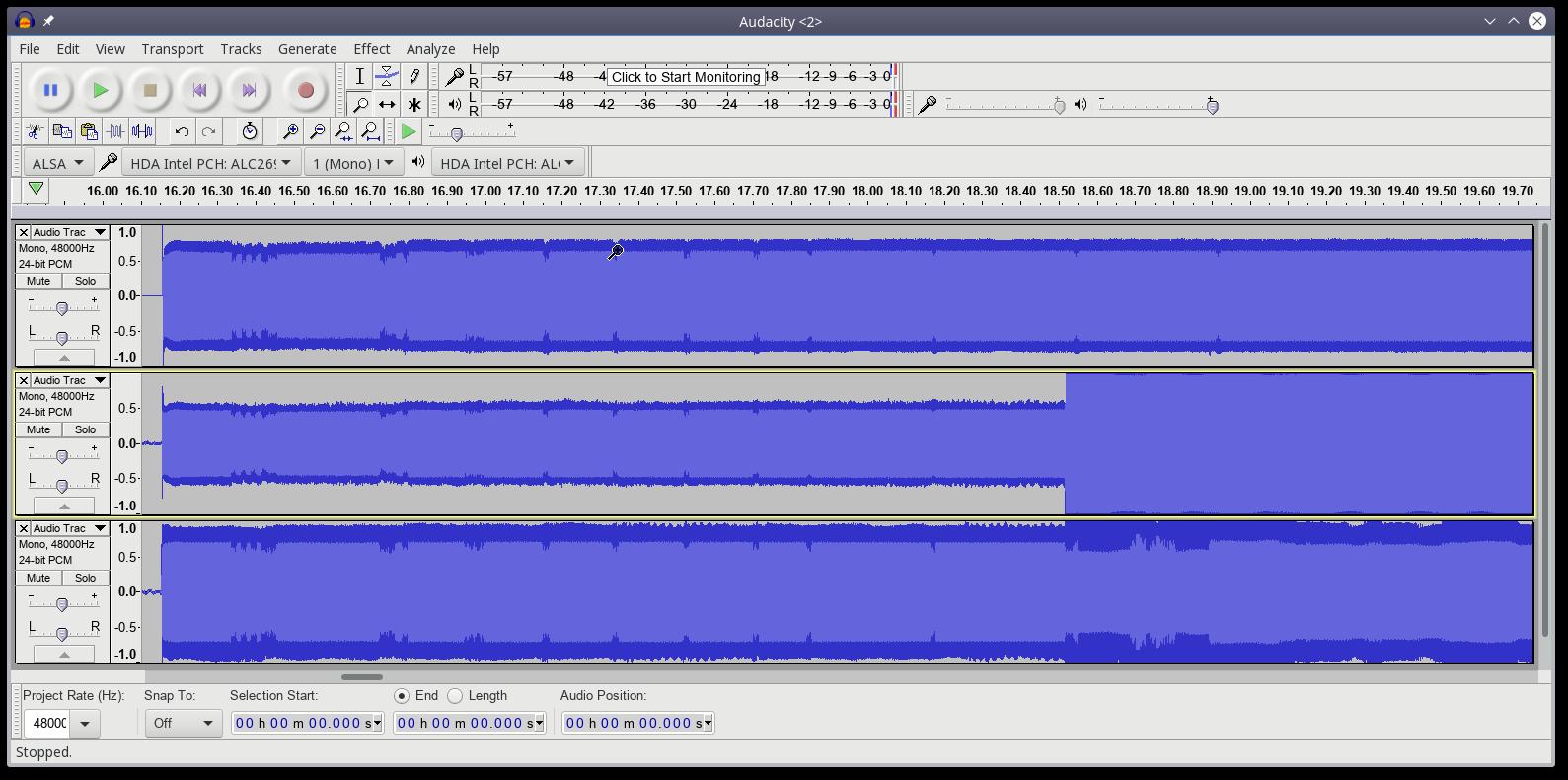Select the Length radio button
The height and width of the screenshot is (780, 1568).
pyautogui.click(x=455, y=696)
